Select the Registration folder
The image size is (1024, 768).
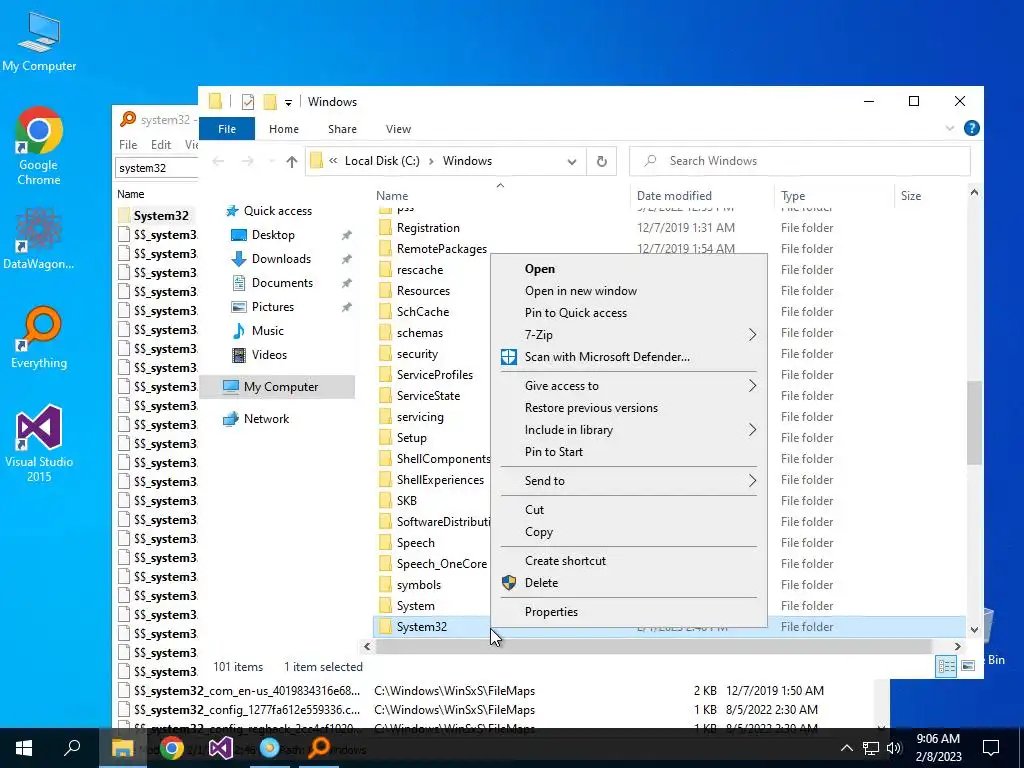point(428,228)
